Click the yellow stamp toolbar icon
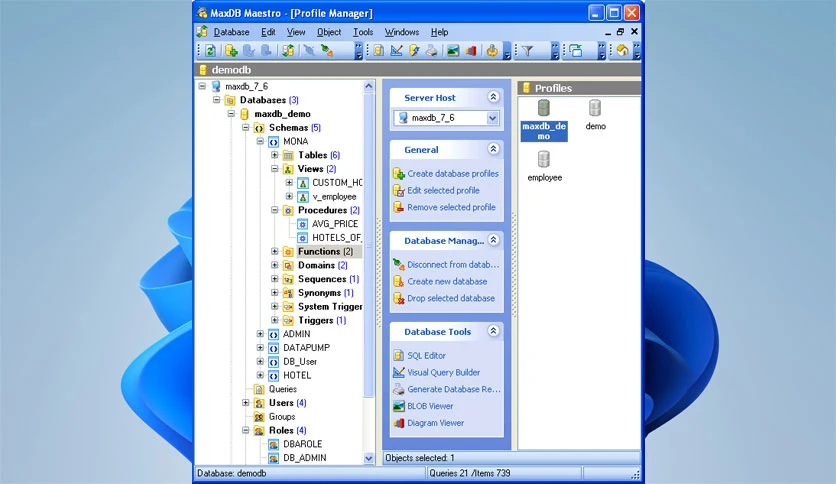 [492, 51]
